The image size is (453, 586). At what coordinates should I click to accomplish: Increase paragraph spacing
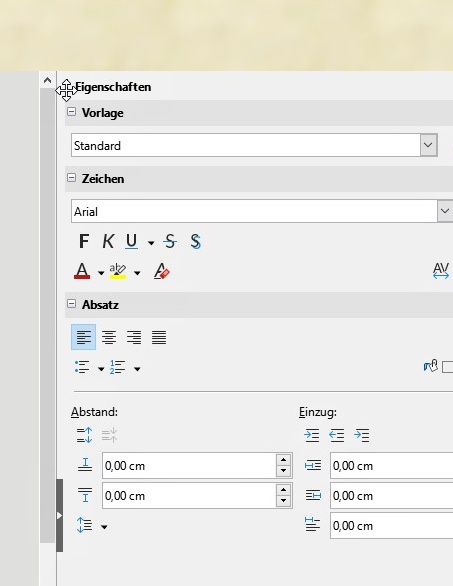84,435
